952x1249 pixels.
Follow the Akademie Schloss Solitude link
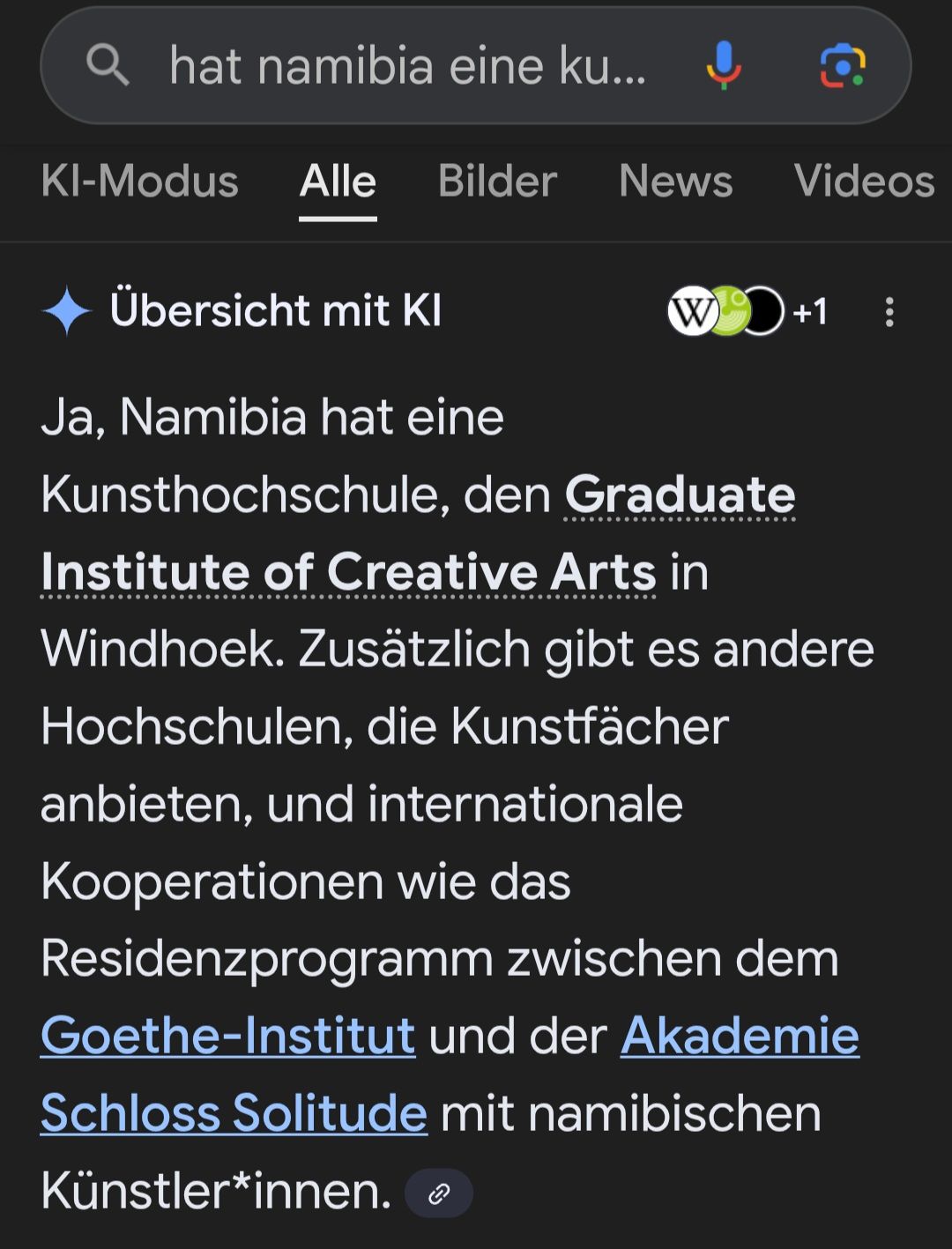[x=739, y=1035]
